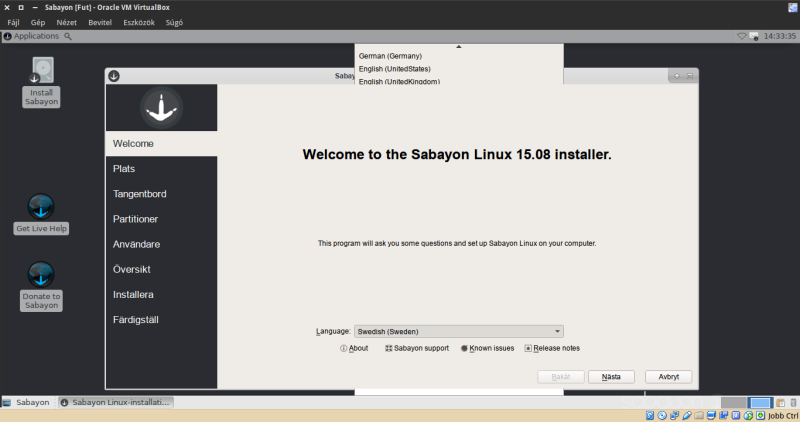Click the Sabayon taskbar button
800x422 pixels.
tap(27, 403)
